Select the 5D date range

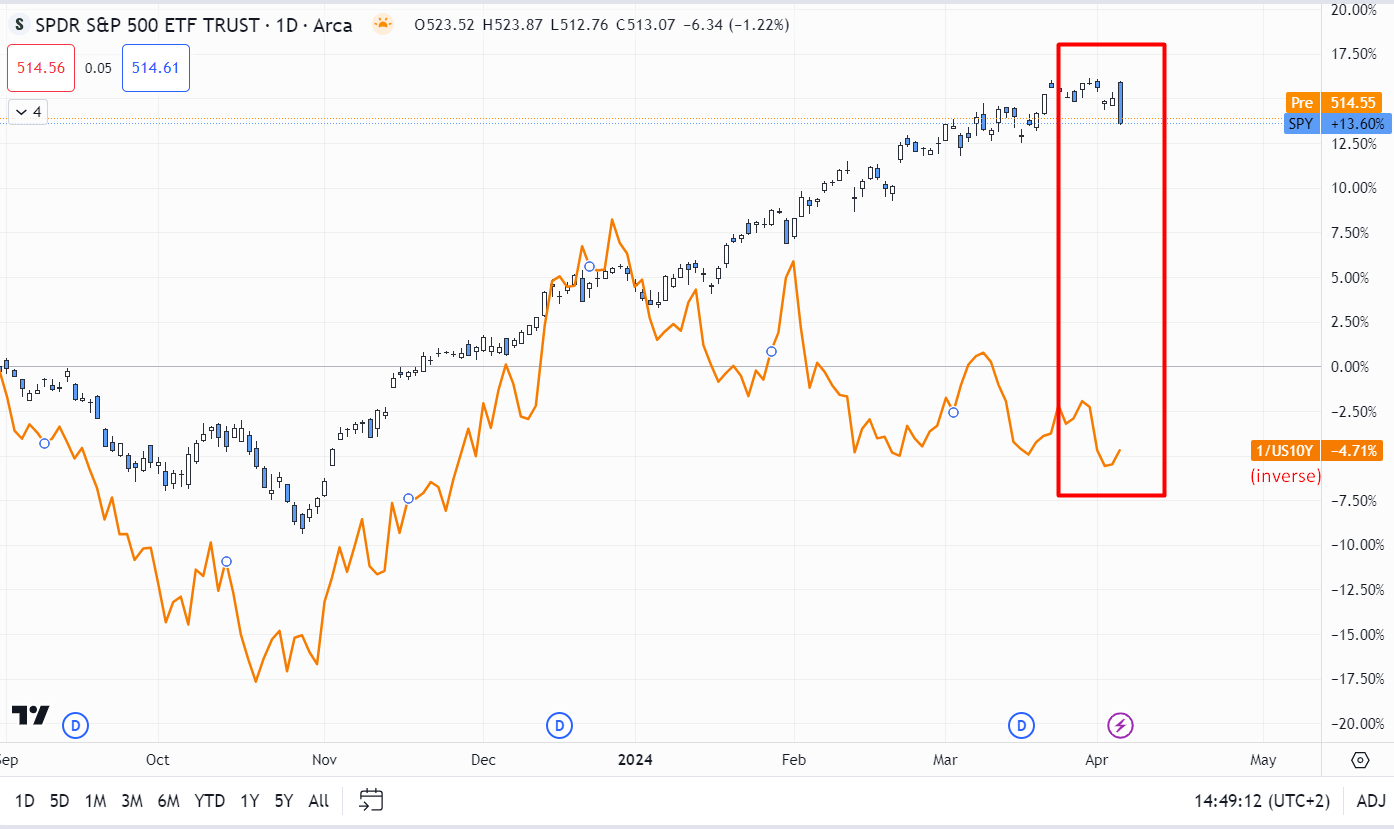tap(60, 801)
